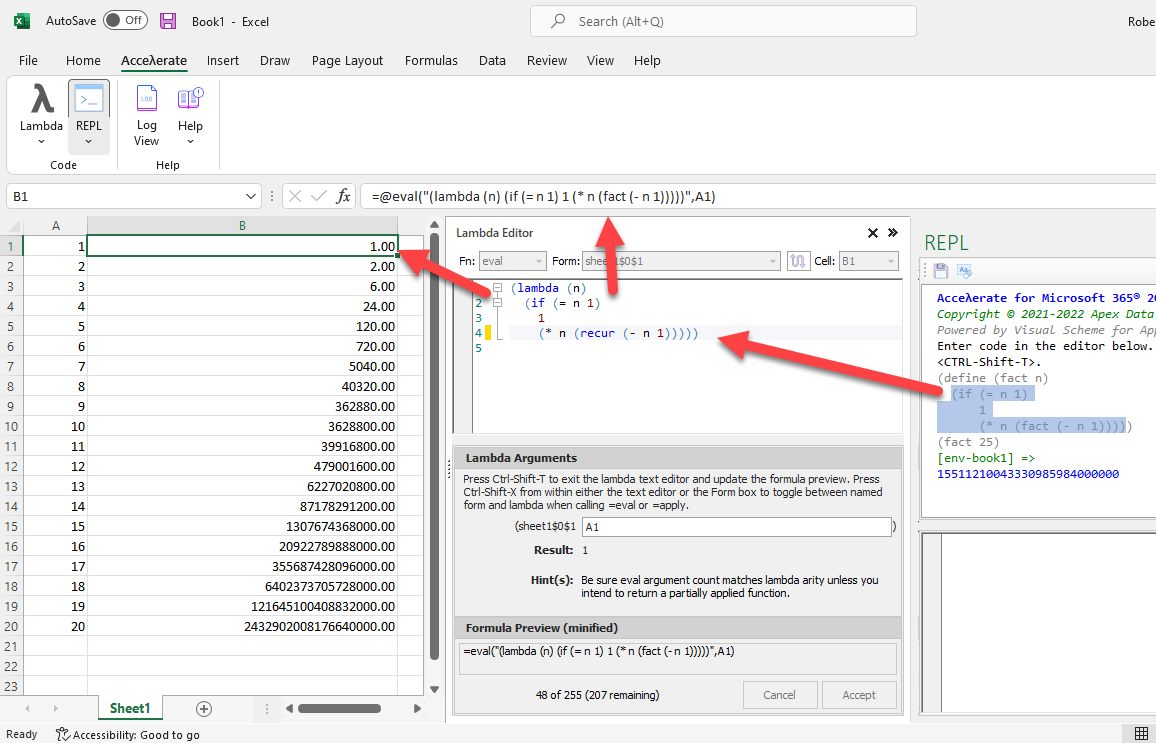Viewport: 1156px width, 743px height.
Task: Open the Cell B1 dropdown
Action: pyautogui.click(x=891, y=261)
